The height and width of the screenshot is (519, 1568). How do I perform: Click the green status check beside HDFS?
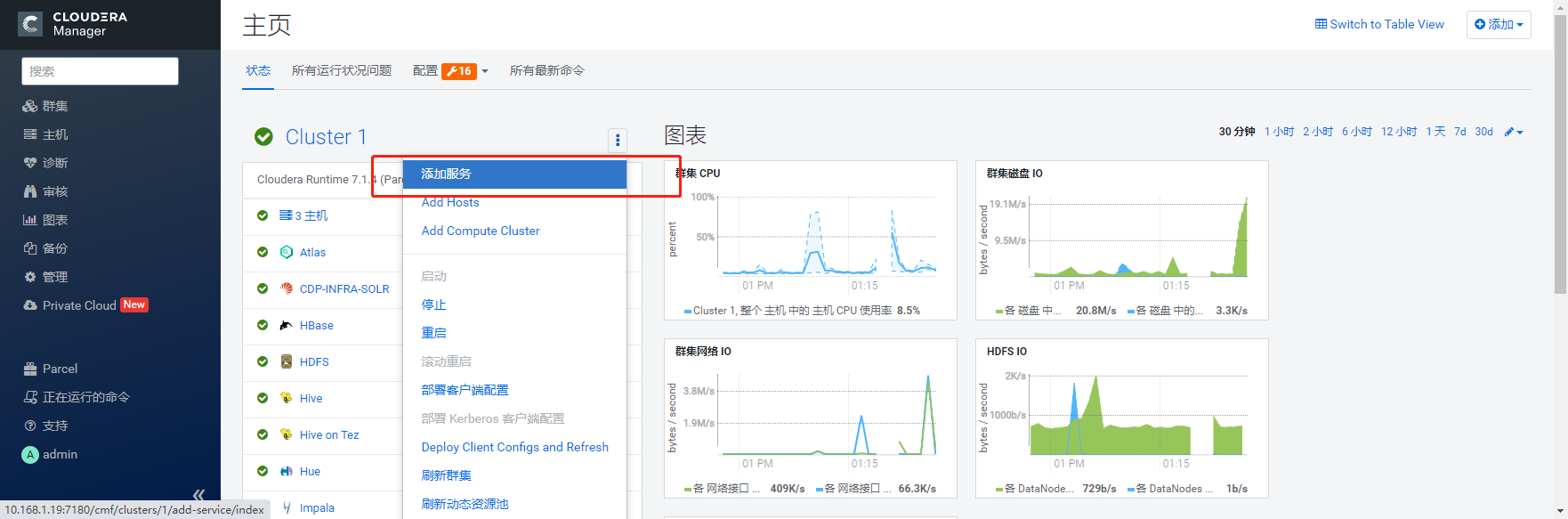[x=263, y=361]
